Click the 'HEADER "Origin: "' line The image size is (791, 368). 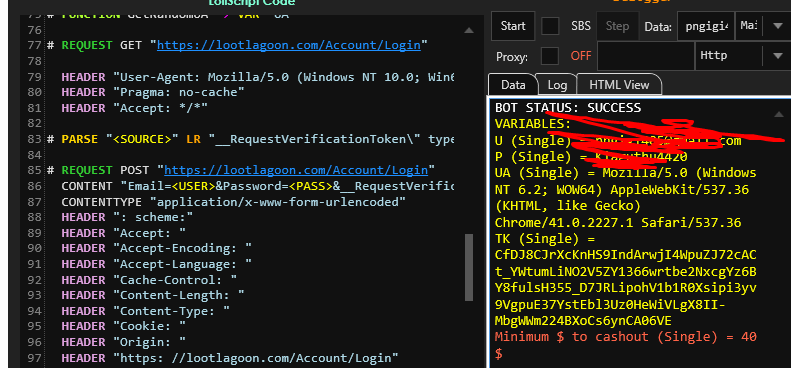(x=124, y=342)
